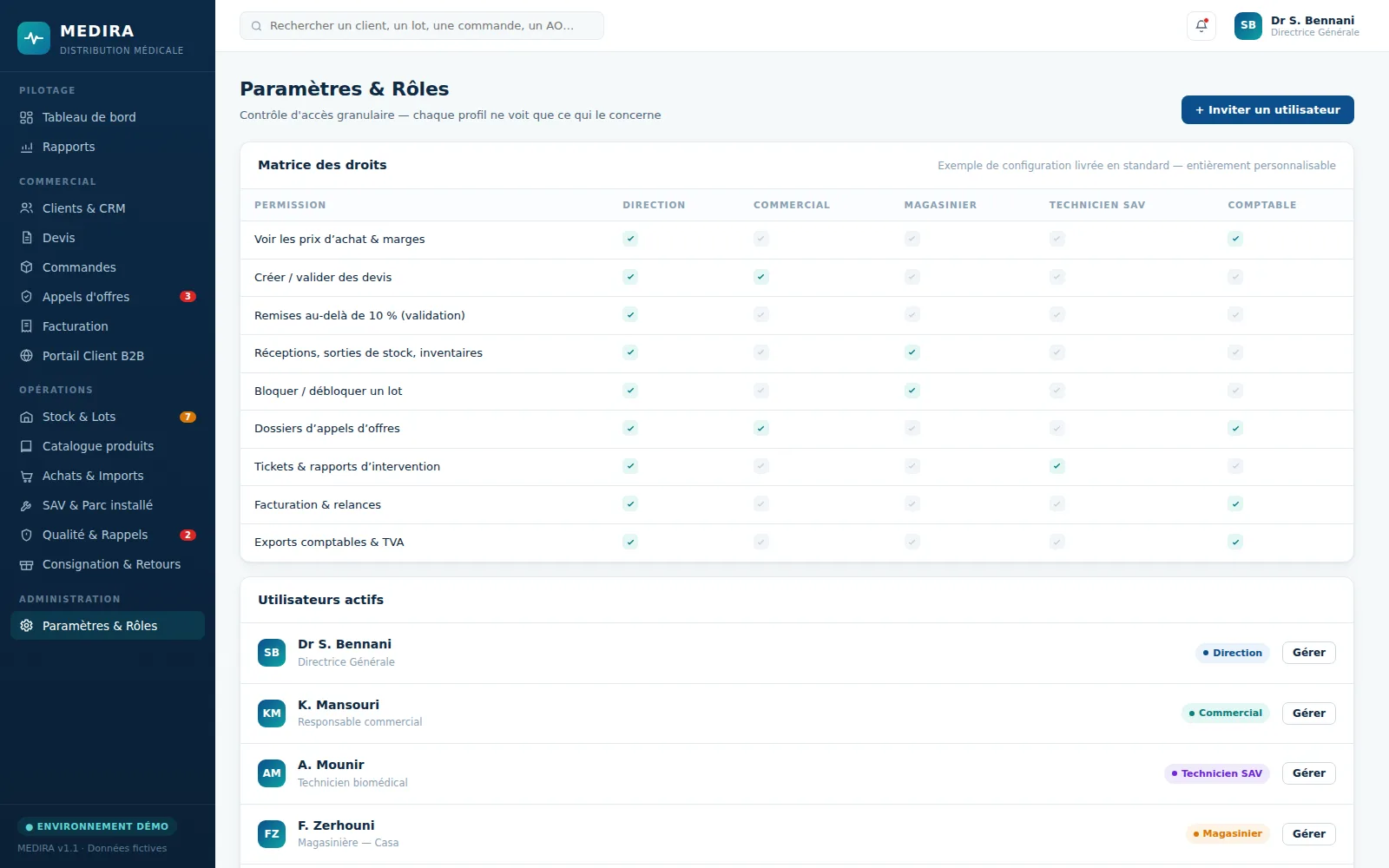The image size is (1389, 868).
Task: Click the Appels d'offres shield icon
Action: [x=27, y=297]
